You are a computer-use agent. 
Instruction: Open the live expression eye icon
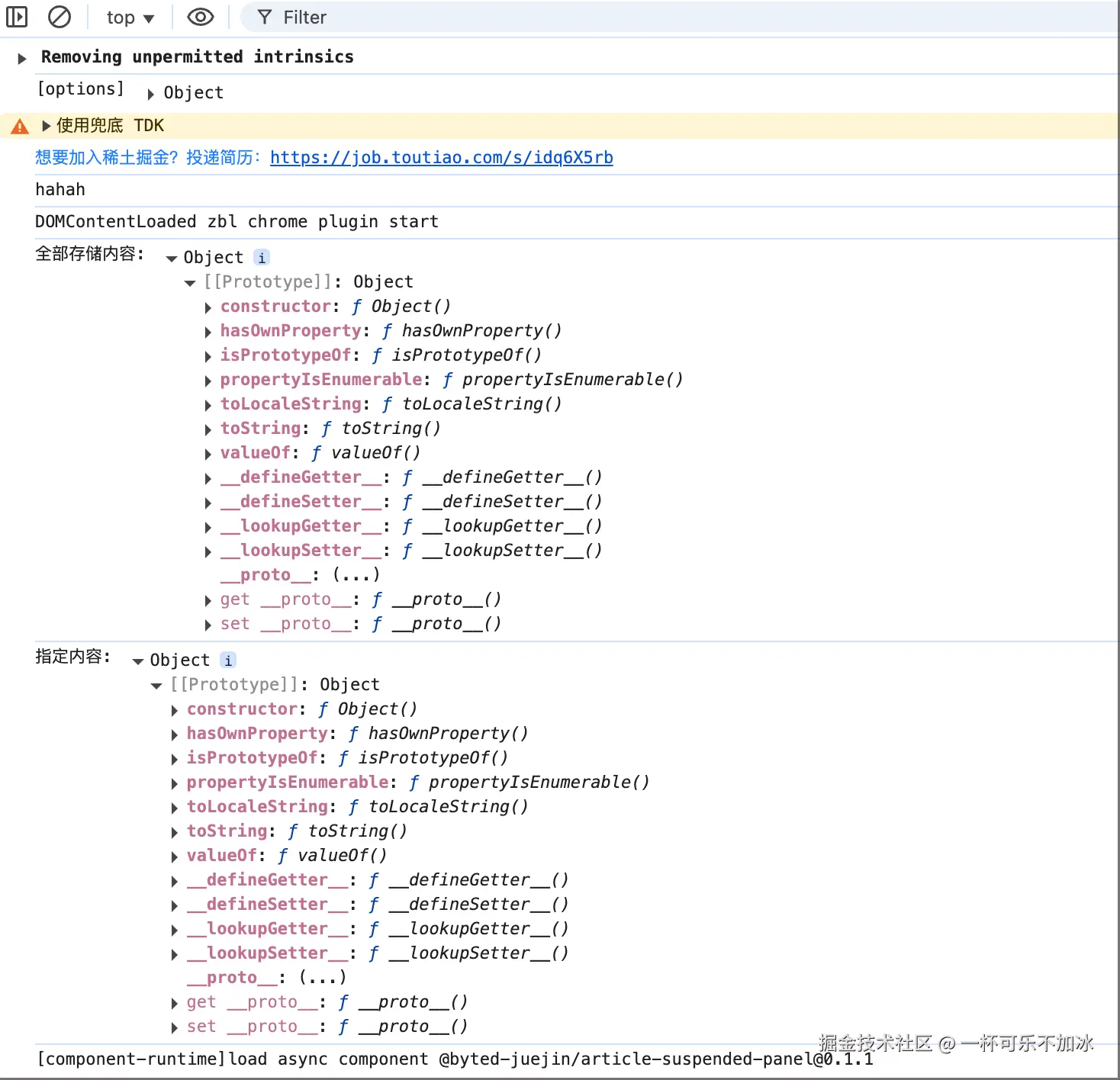(x=201, y=17)
